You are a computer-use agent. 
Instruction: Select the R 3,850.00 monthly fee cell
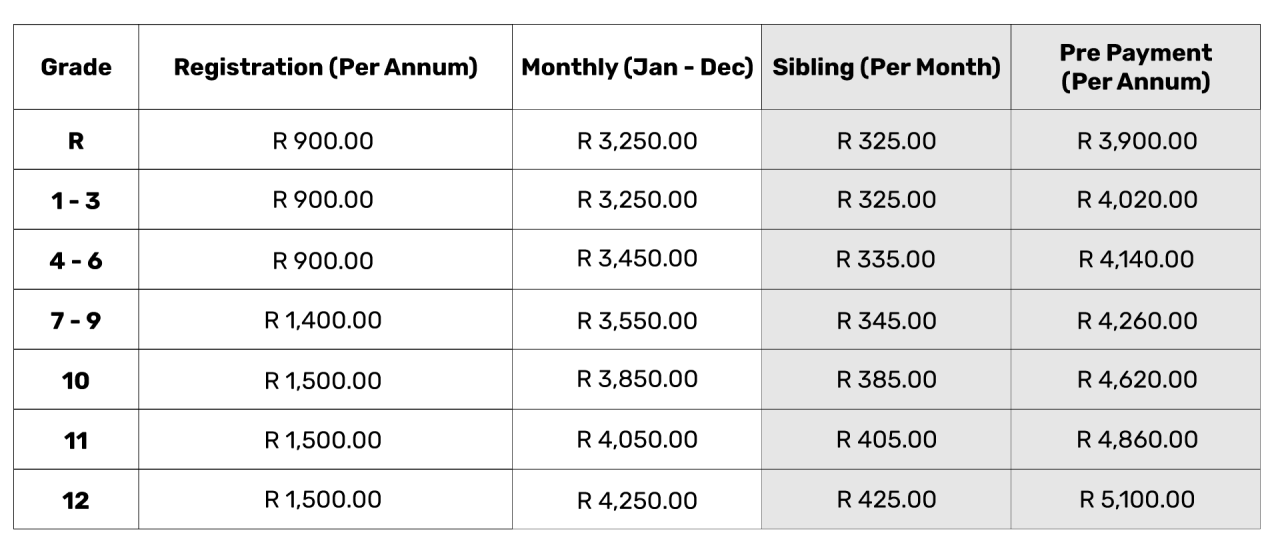(637, 379)
